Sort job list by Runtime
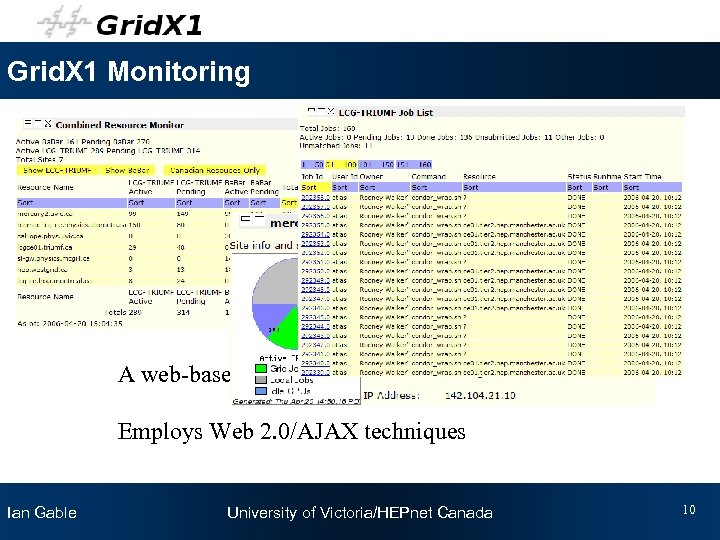 point(607,187)
